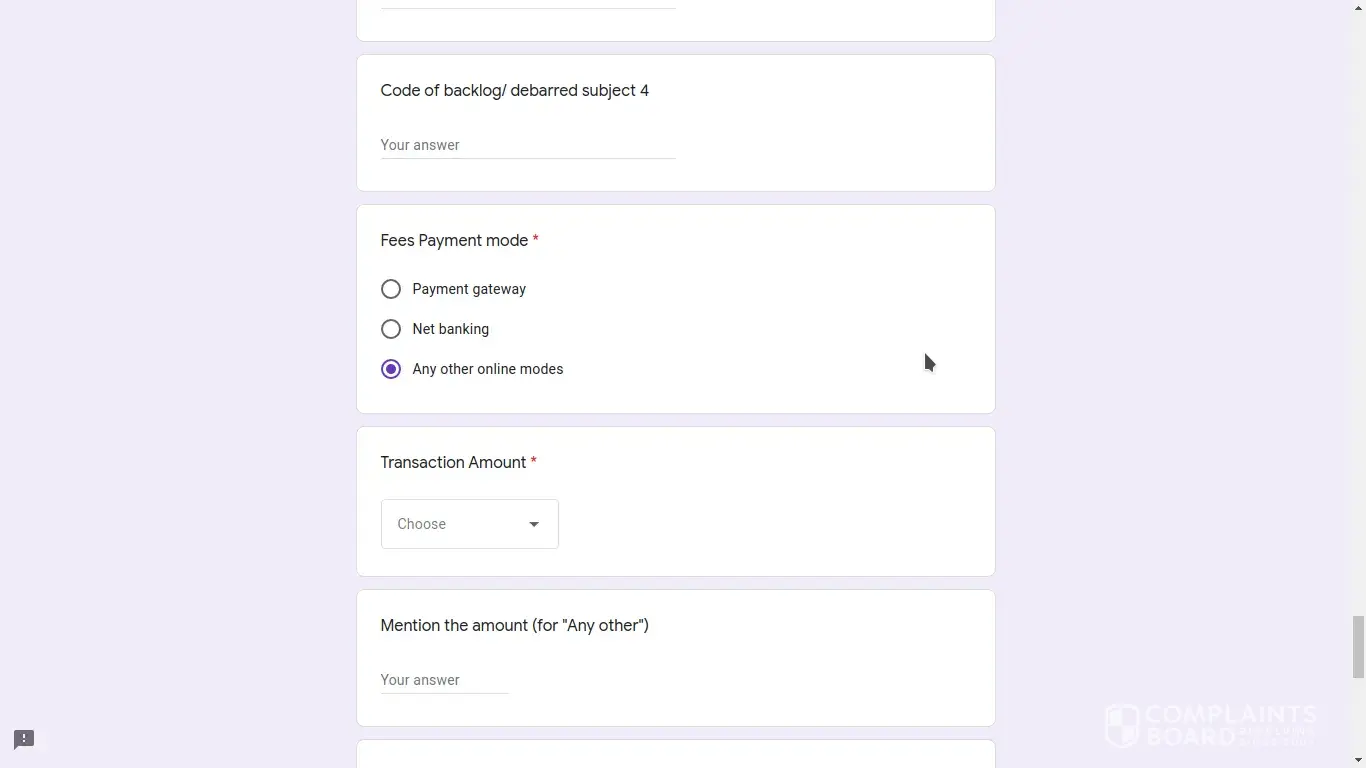Click the red asterisk beside Transaction Amount
1366x768 pixels.
point(534,462)
